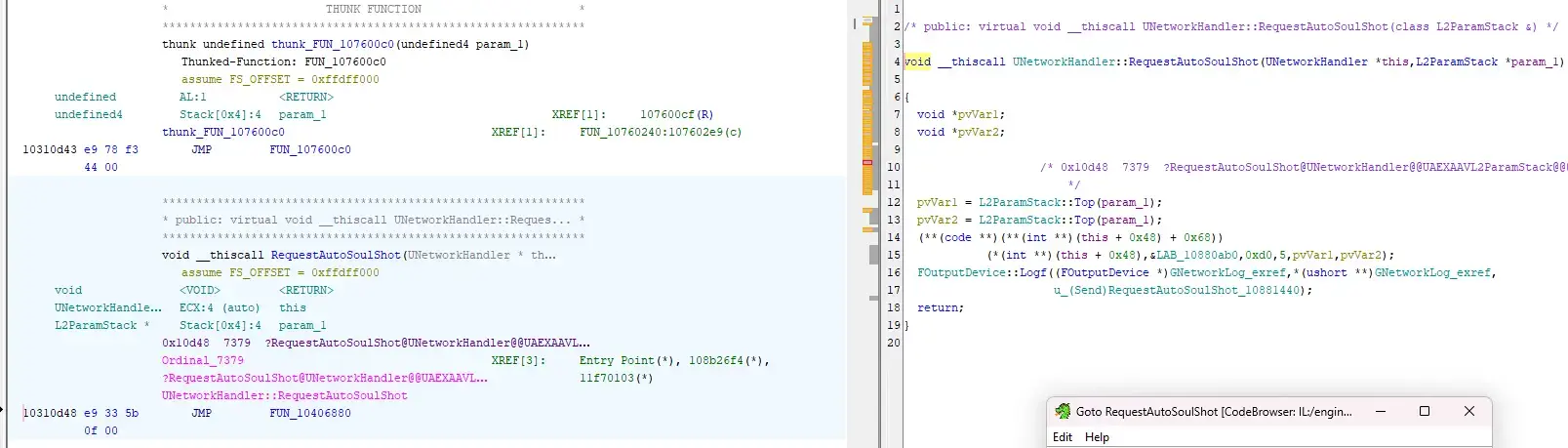
Task: Click L2ParamStack::Top on decompiler line 13
Action: pyautogui.click(x=1037, y=220)
